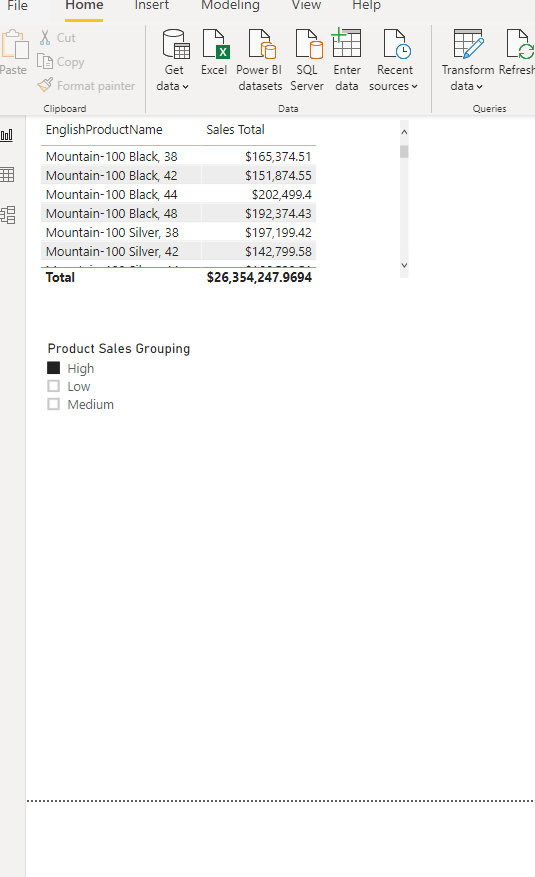Sort by Sales Total column header
Image resolution: width=535 pixels, height=877 pixels.
tap(235, 130)
